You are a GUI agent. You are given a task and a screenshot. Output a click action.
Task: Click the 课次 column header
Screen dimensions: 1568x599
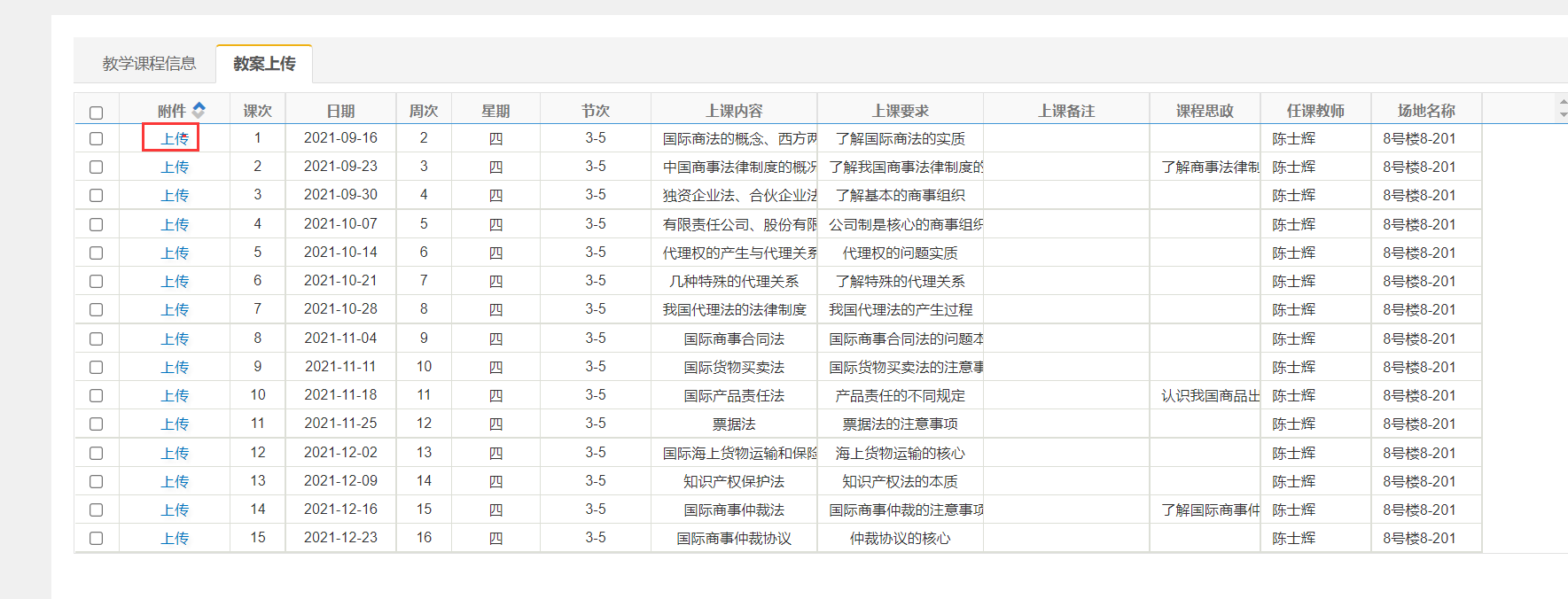(x=257, y=111)
